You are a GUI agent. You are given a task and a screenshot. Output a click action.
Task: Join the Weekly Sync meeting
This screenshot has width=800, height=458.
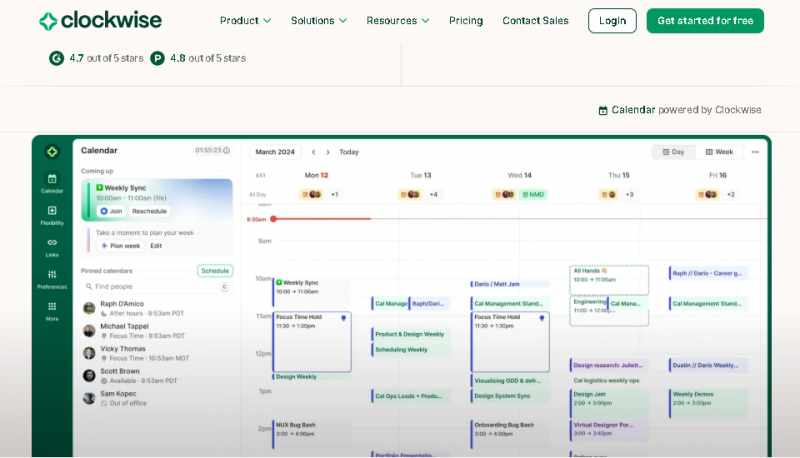pyautogui.click(x=110, y=211)
